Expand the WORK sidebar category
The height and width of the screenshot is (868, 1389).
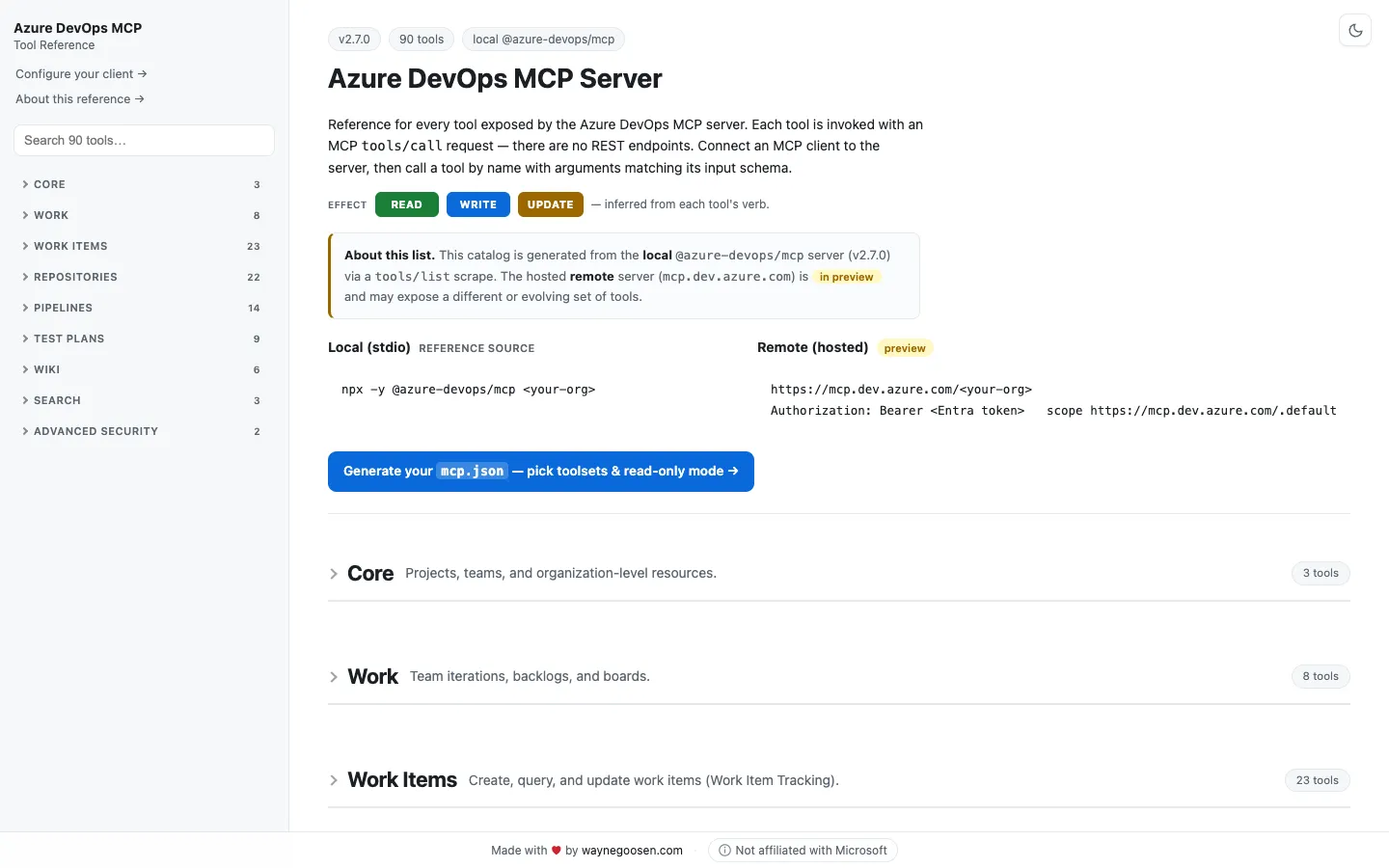(144, 215)
